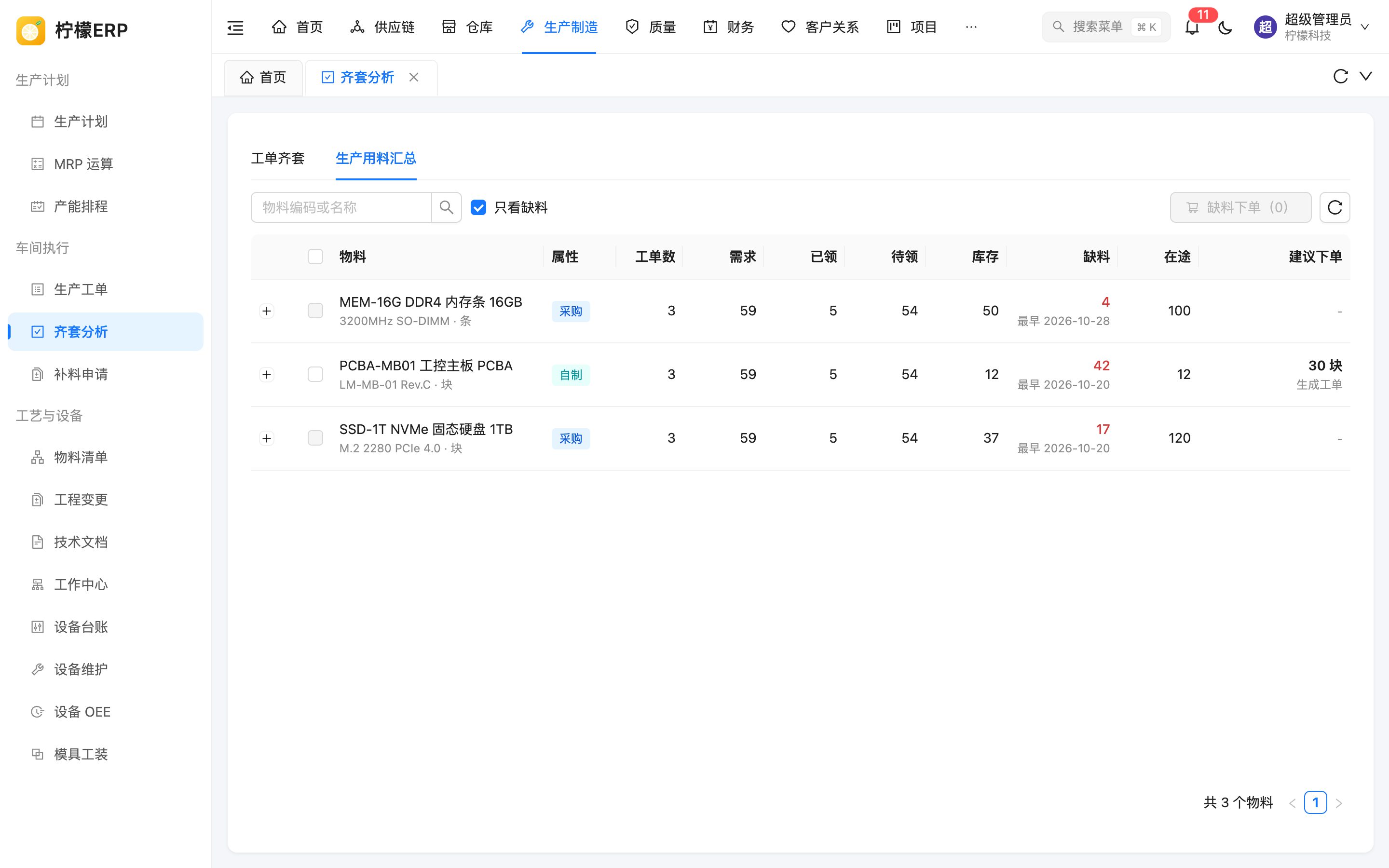Open 工作中心 sidebar entry
Viewport: 1389px width, 868px height.
click(106, 584)
